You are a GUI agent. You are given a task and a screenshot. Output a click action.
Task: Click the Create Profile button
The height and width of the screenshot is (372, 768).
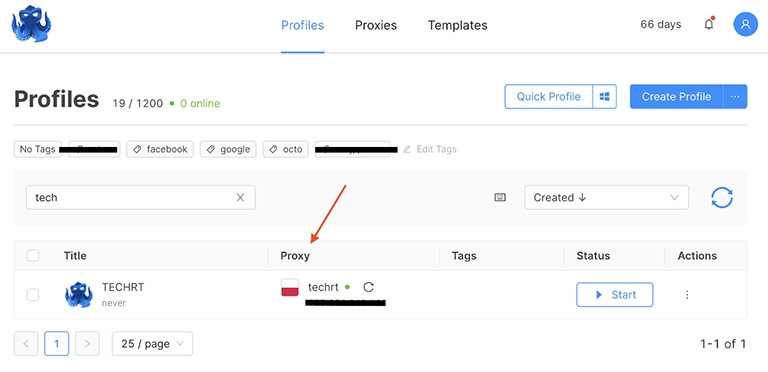tap(676, 96)
